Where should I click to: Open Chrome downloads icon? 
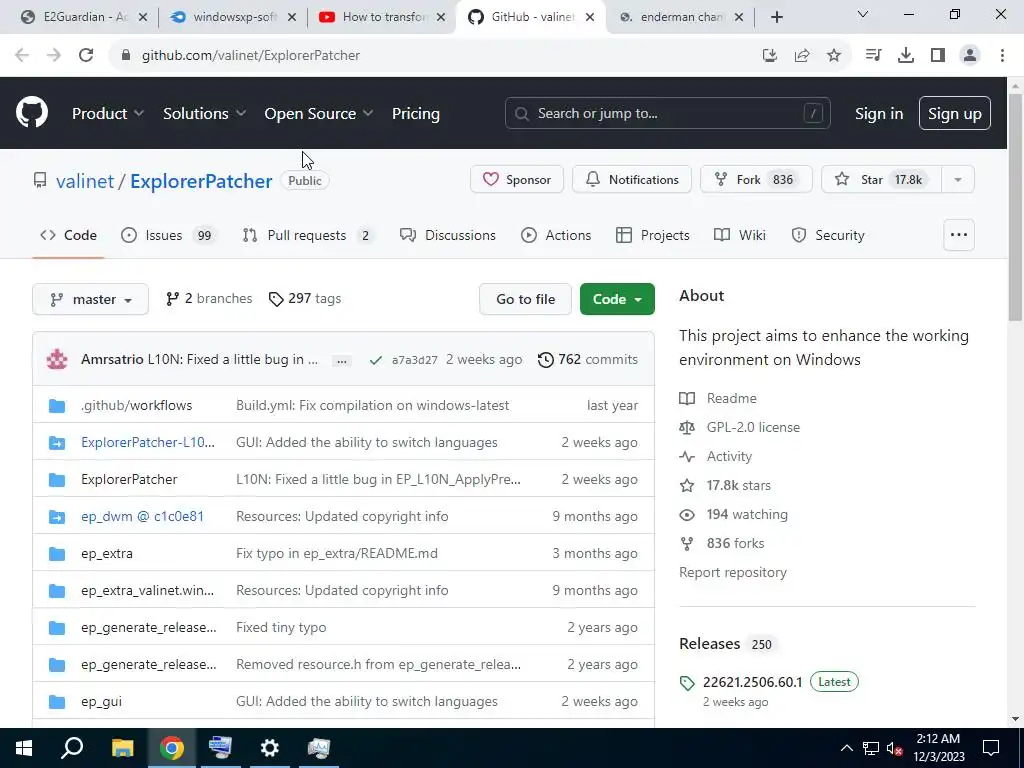(x=906, y=56)
